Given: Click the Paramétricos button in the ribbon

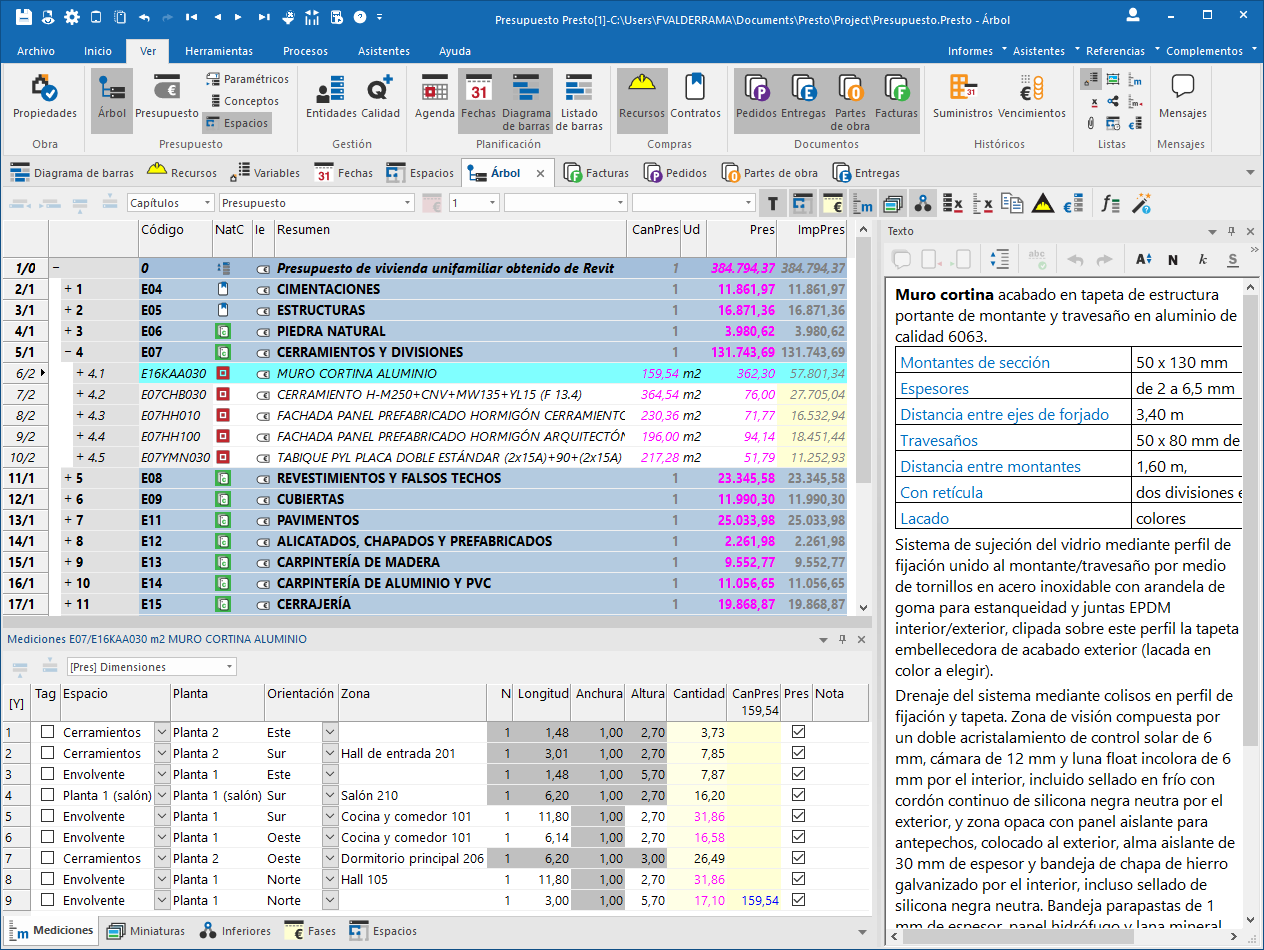Looking at the screenshot, I should pyautogui.click(x=247, y=79).
